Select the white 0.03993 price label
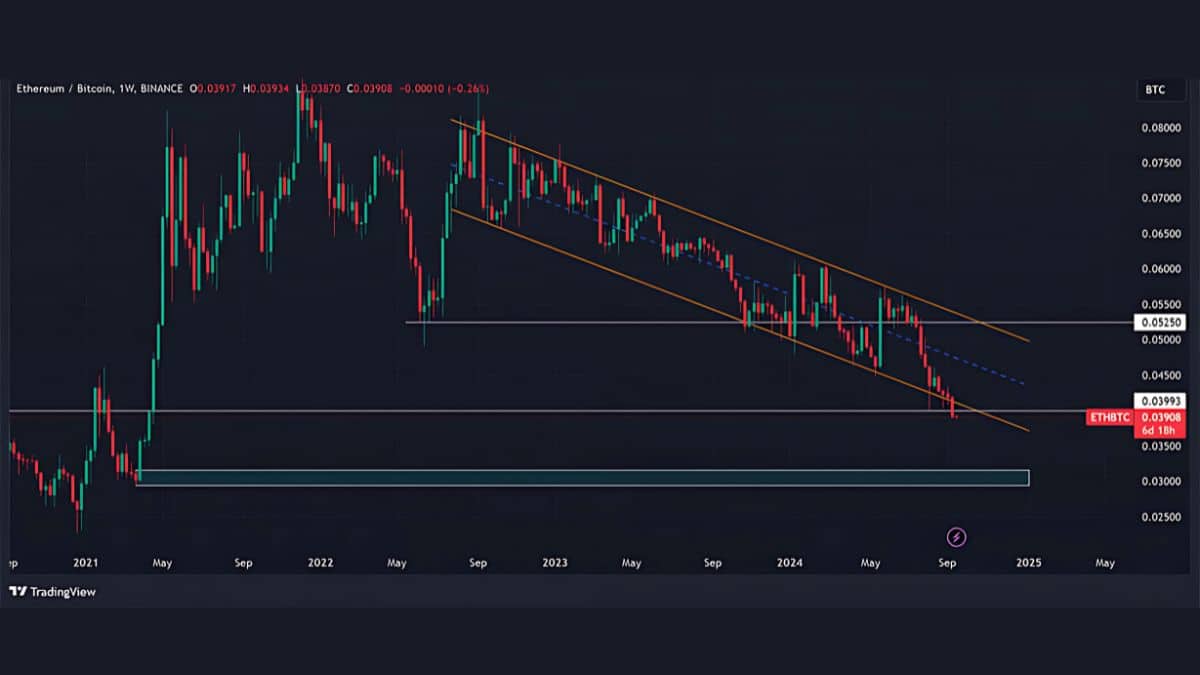This screenshot has height=675, width=1200. click(1159, 399)
